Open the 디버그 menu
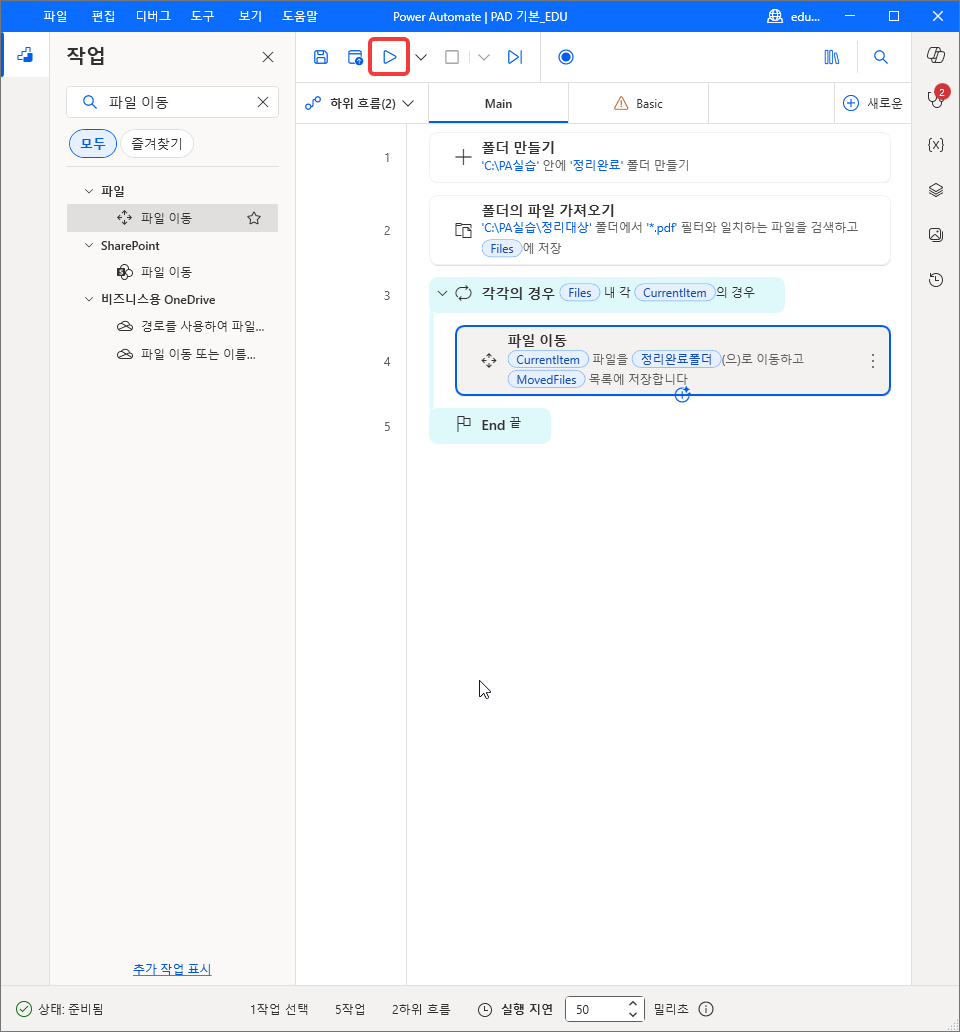The height and width of the screenshot is (1032, 960). 153,16
